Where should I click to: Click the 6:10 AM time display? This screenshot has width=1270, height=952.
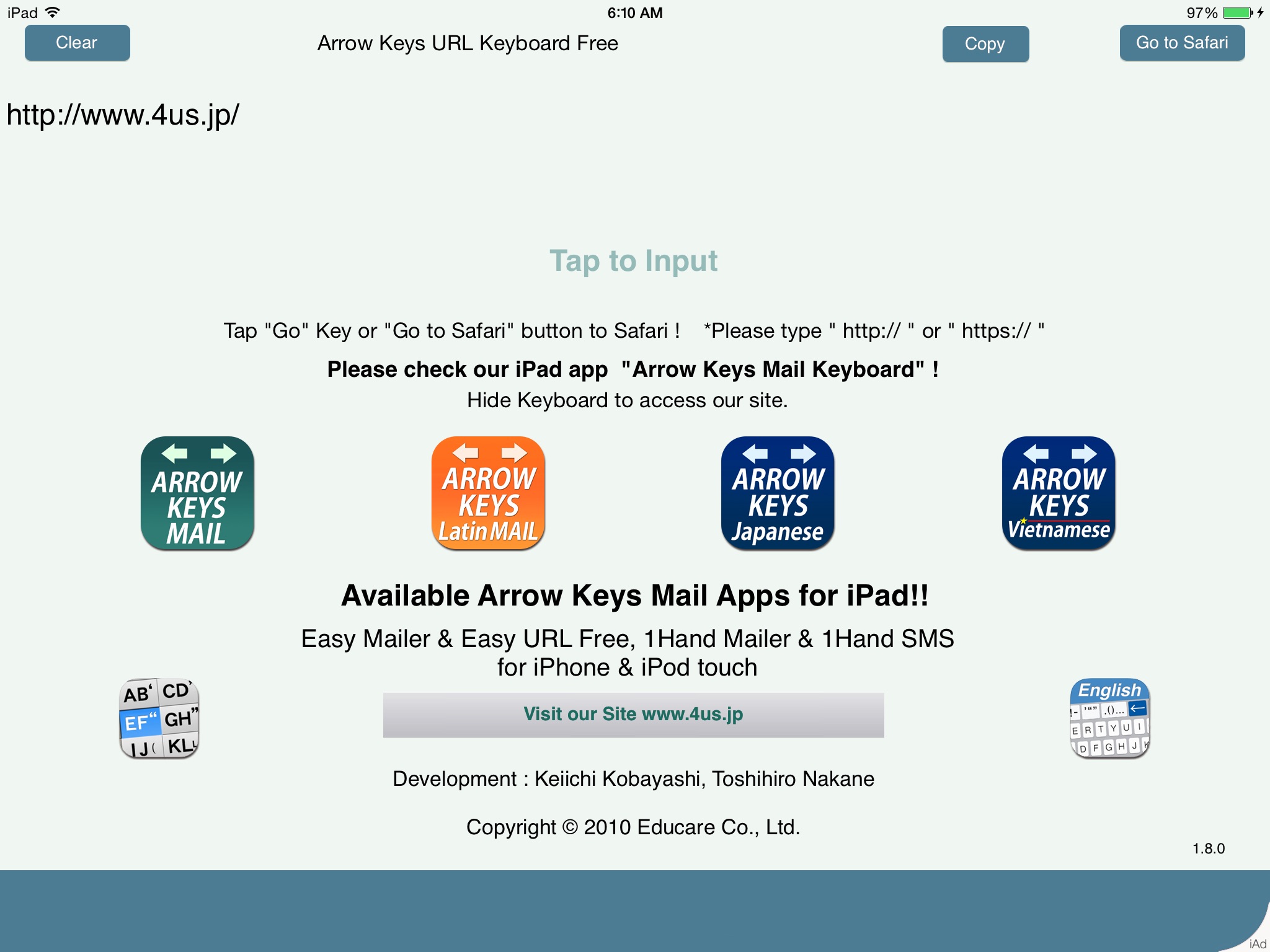tap(634, 12)
